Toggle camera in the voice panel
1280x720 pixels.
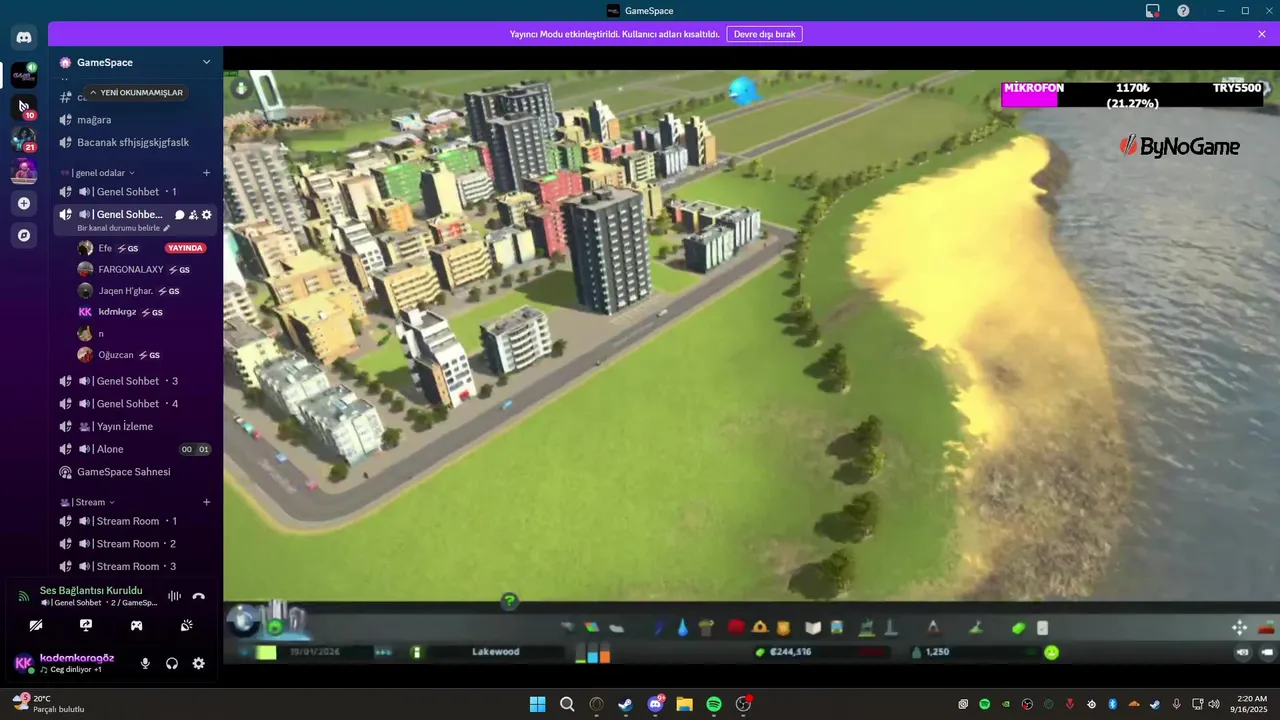pos(36,625)
